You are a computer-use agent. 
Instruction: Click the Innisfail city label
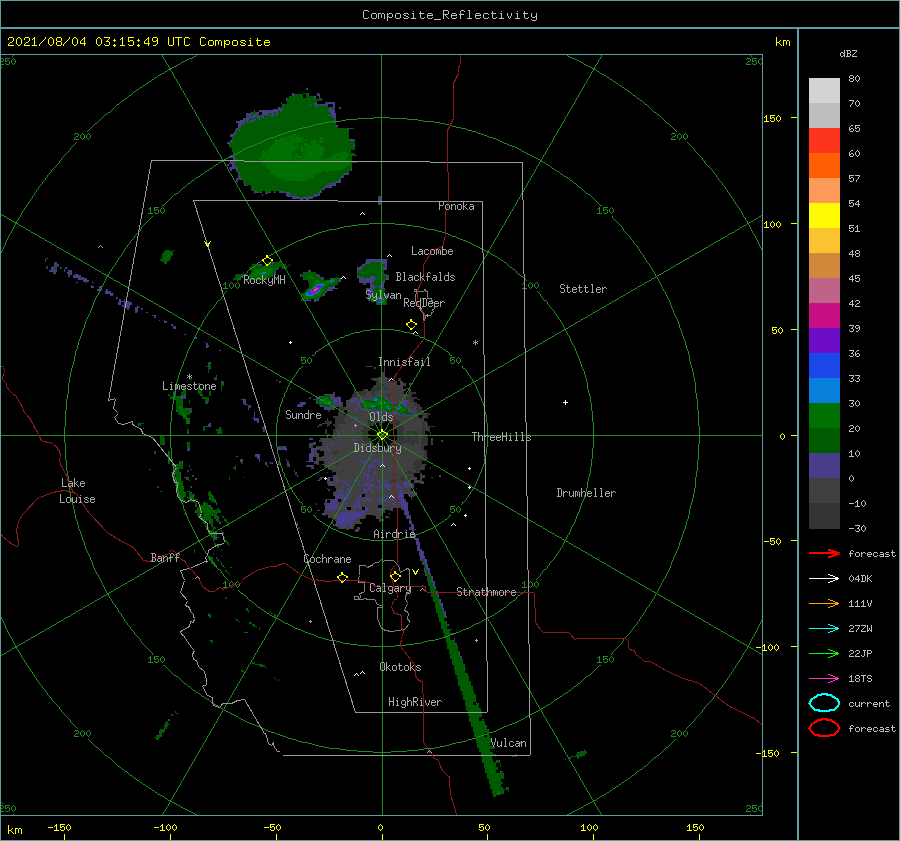click(404, 362)
